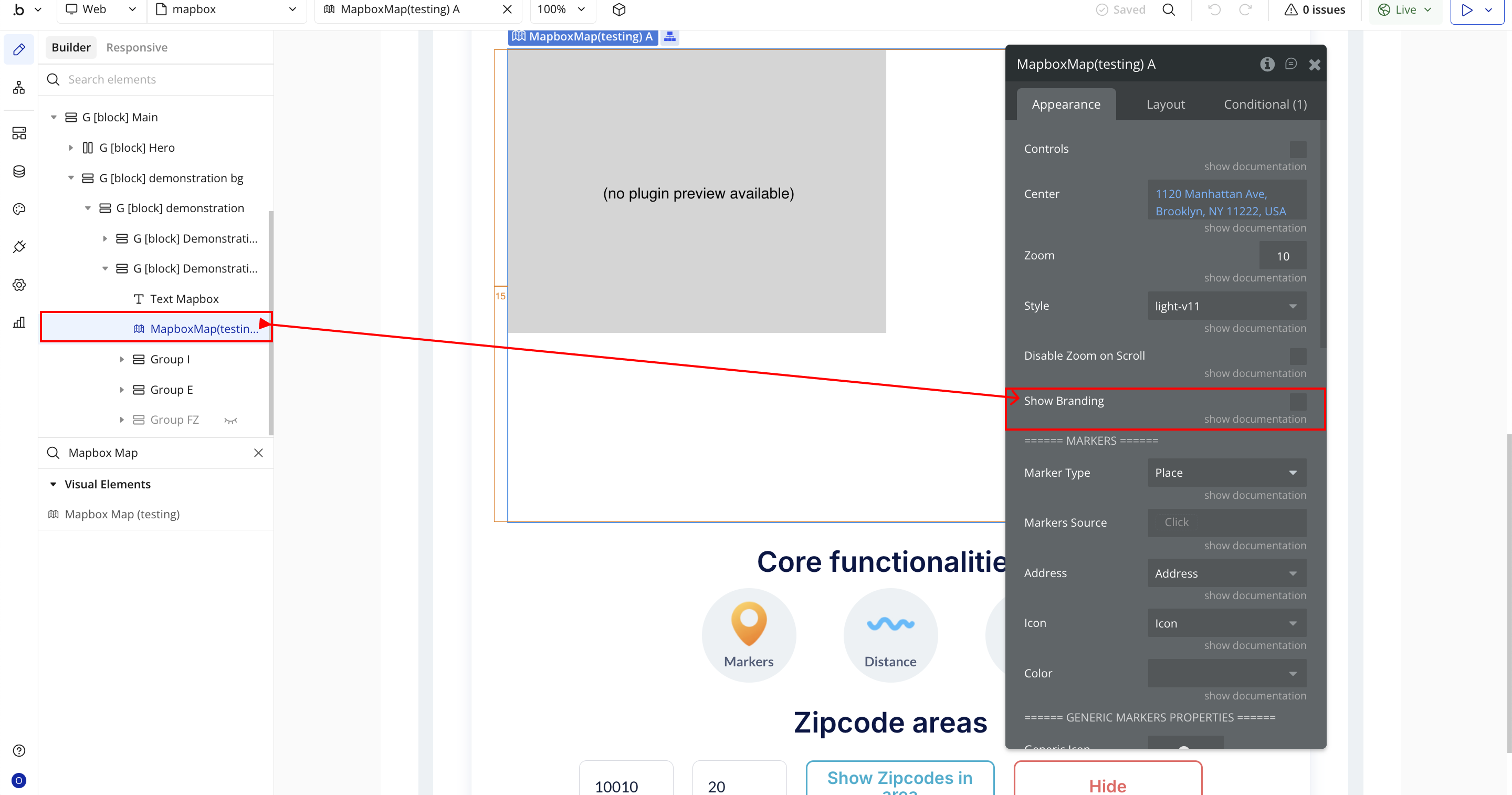Enable the Controls checkbox
The height and width of the screenshot is (795, 1512).
(1298, 149)
